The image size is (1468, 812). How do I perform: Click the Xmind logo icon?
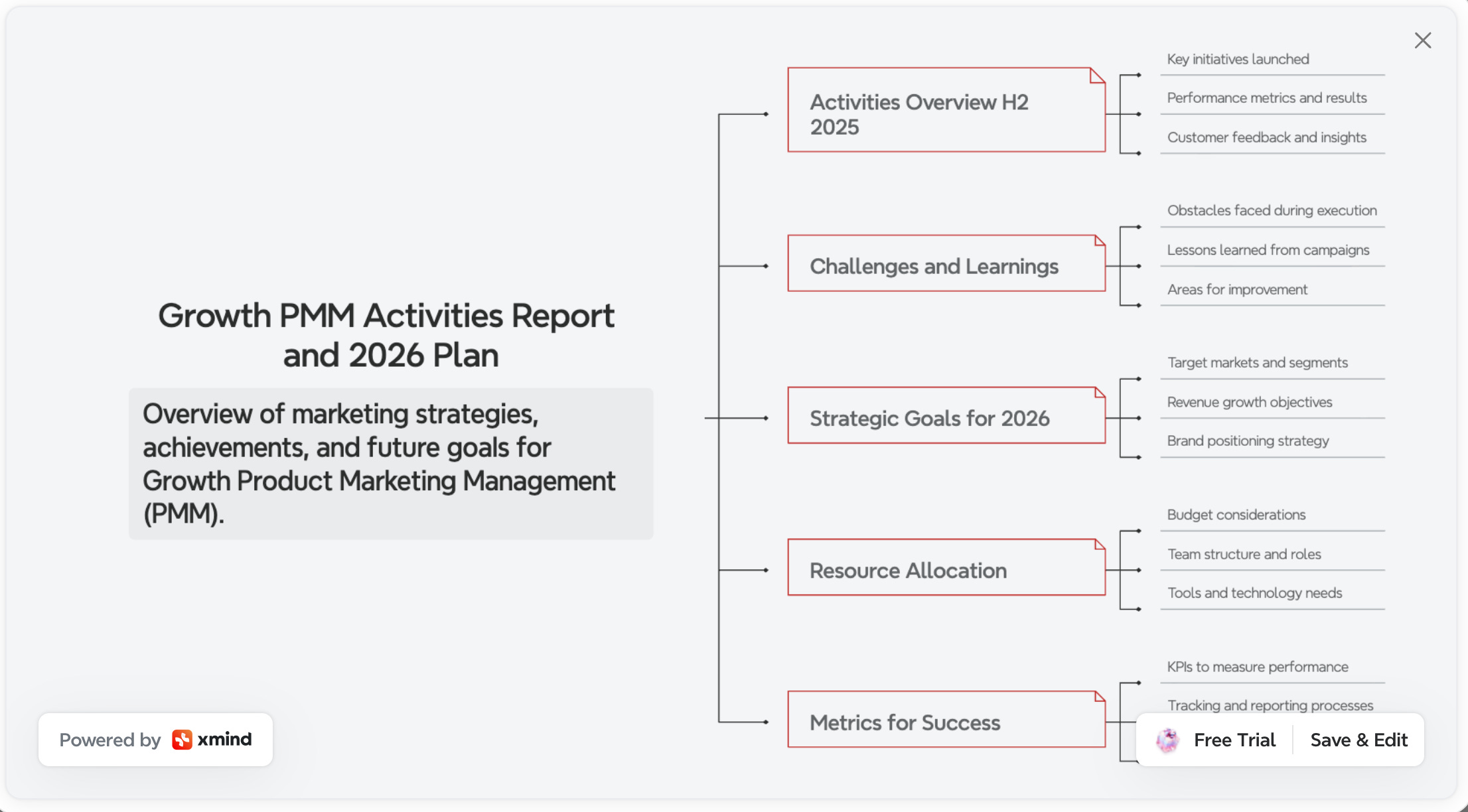tap(181, 740)
